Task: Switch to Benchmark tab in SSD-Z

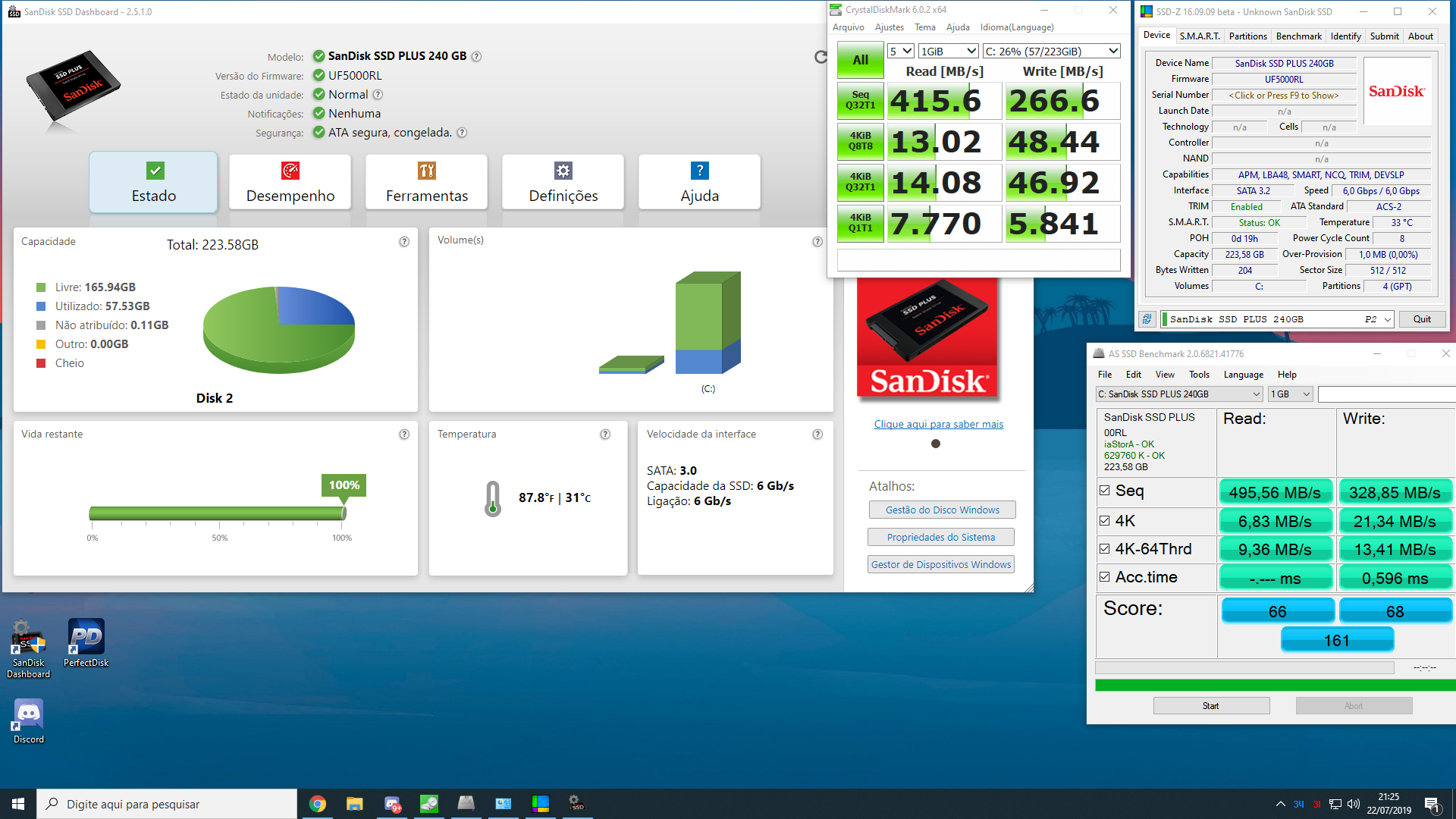Action: point(1298,36)
